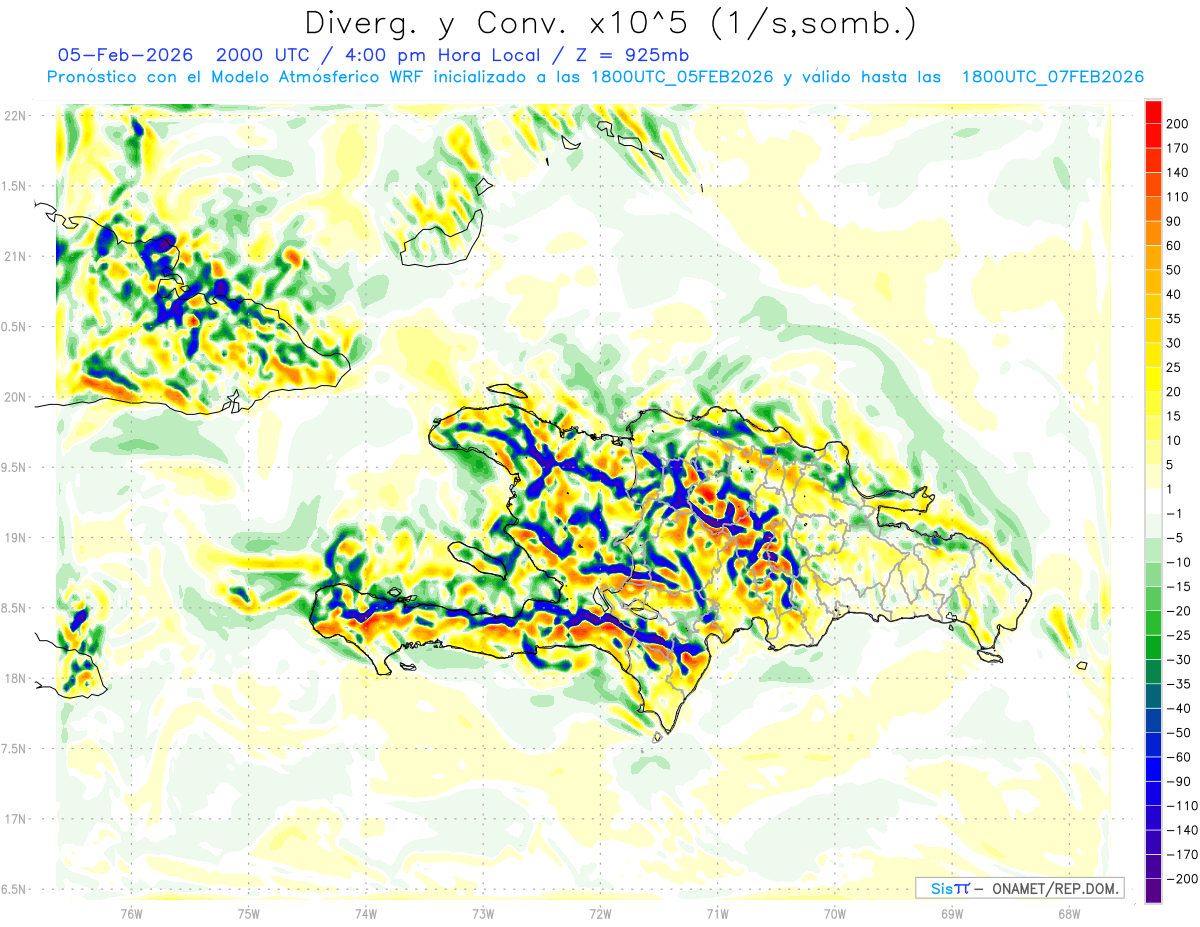Viewport: 1200px width, 927px height.
Task: Click the white swatch between 1 and -1
Action: 1154,501
